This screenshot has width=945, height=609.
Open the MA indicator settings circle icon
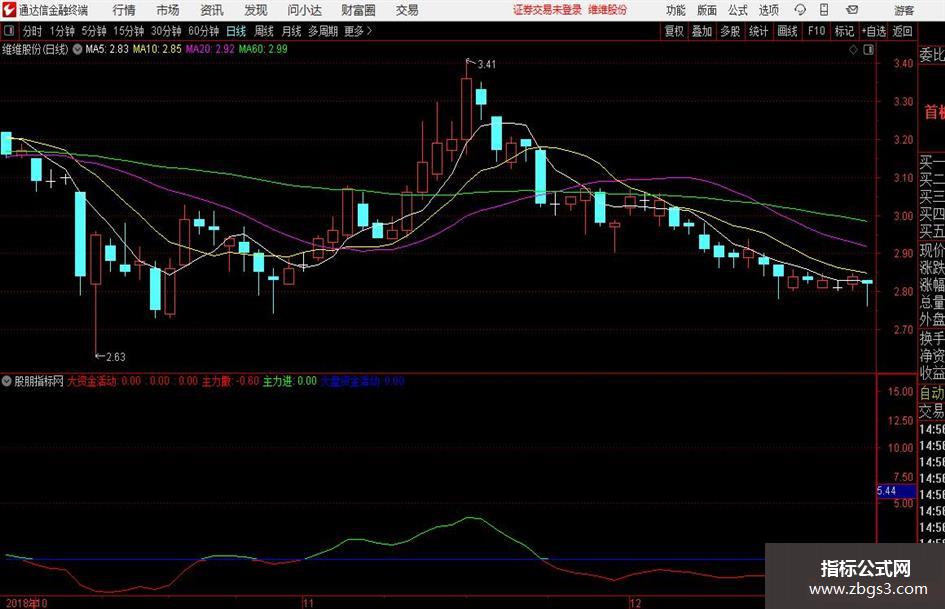(x=77, y=49)
